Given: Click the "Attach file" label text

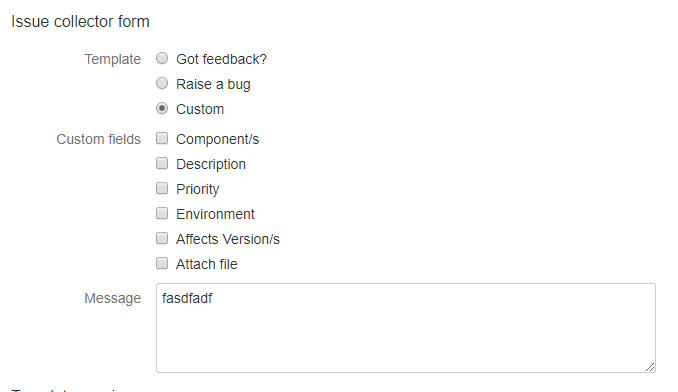Looking at the screenshot, I should point(207,264).
